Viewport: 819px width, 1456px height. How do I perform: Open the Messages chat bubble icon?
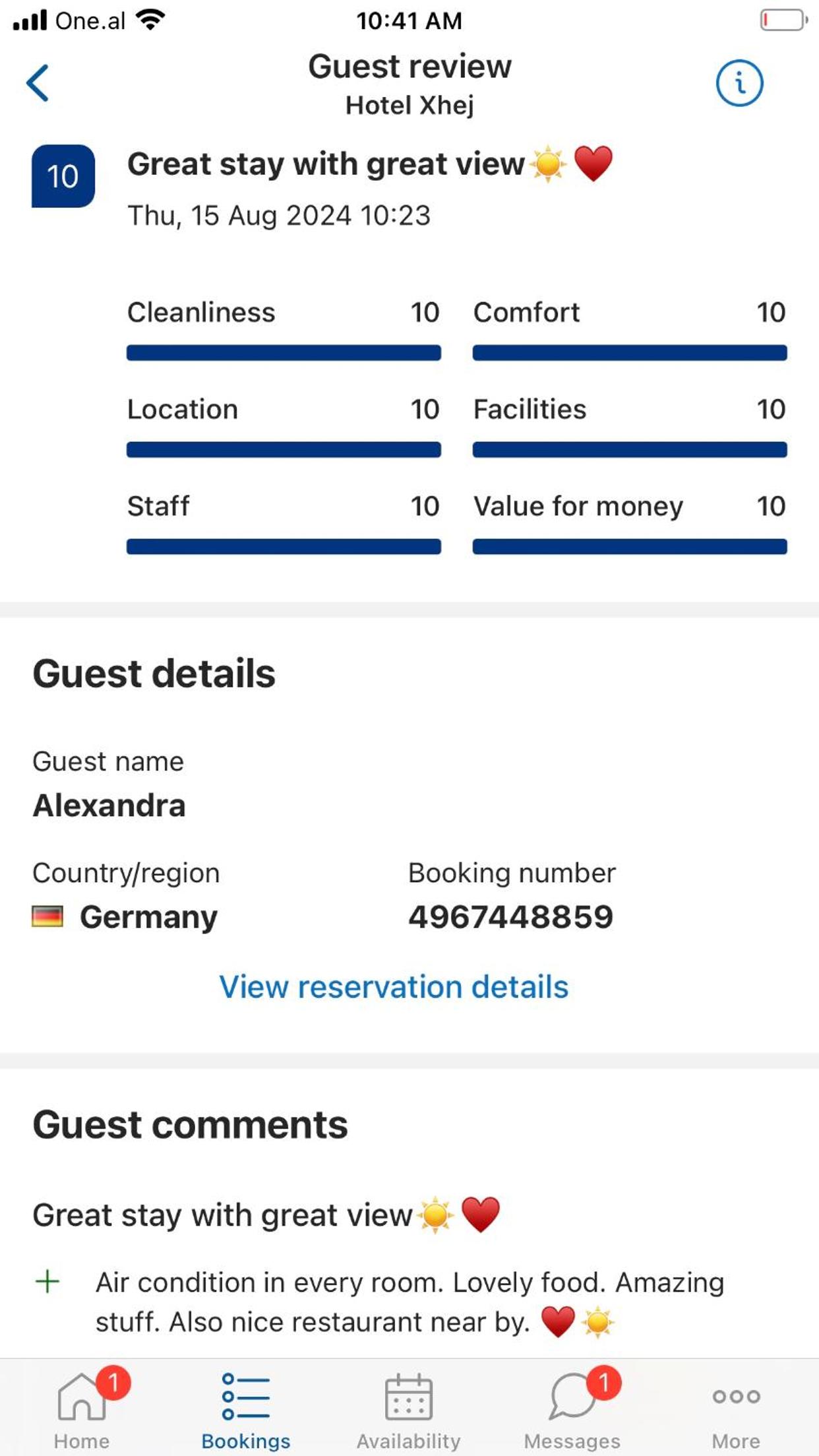tap(571, 1396)
